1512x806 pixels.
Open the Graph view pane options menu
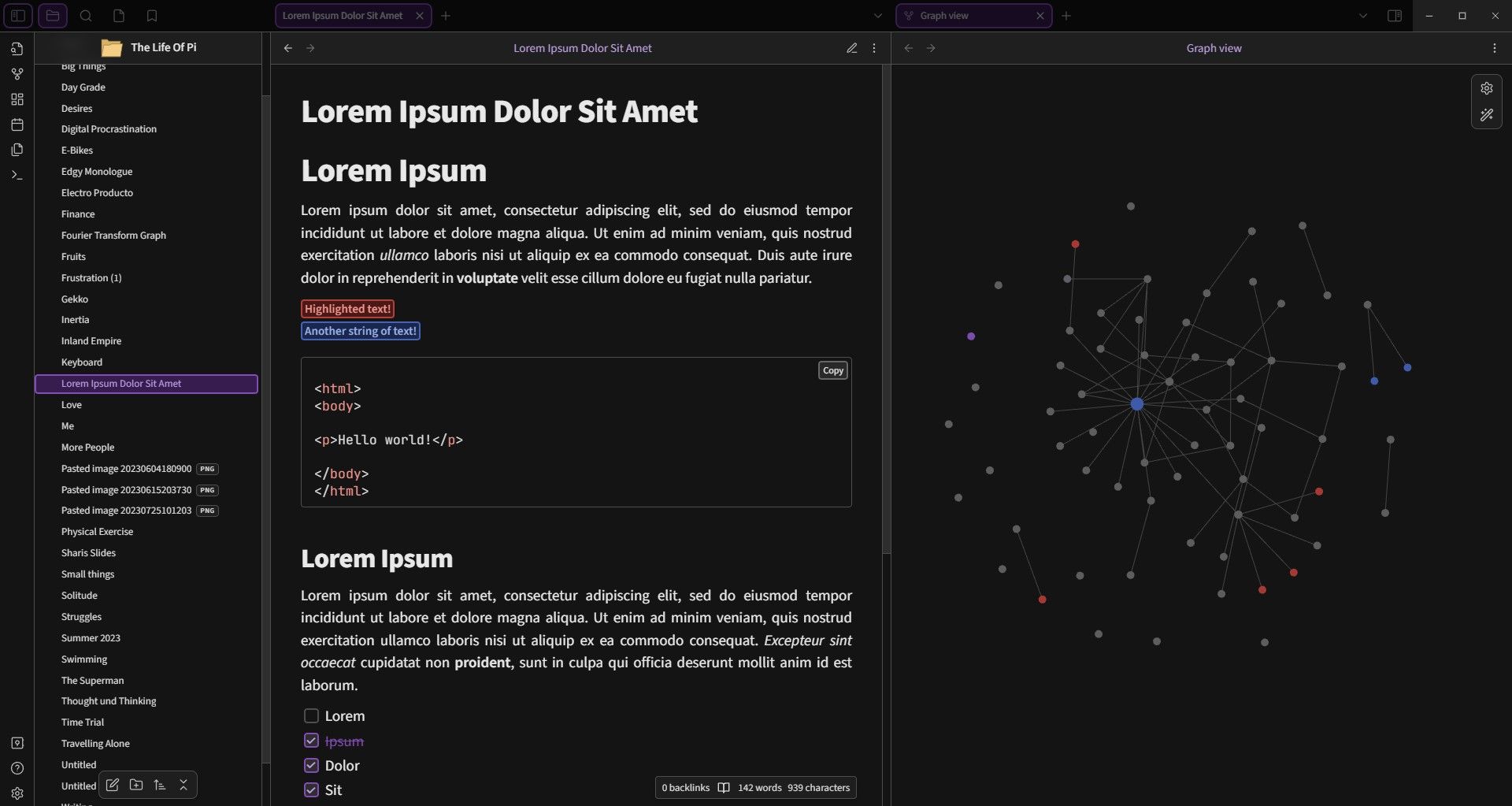(1495, 48)
